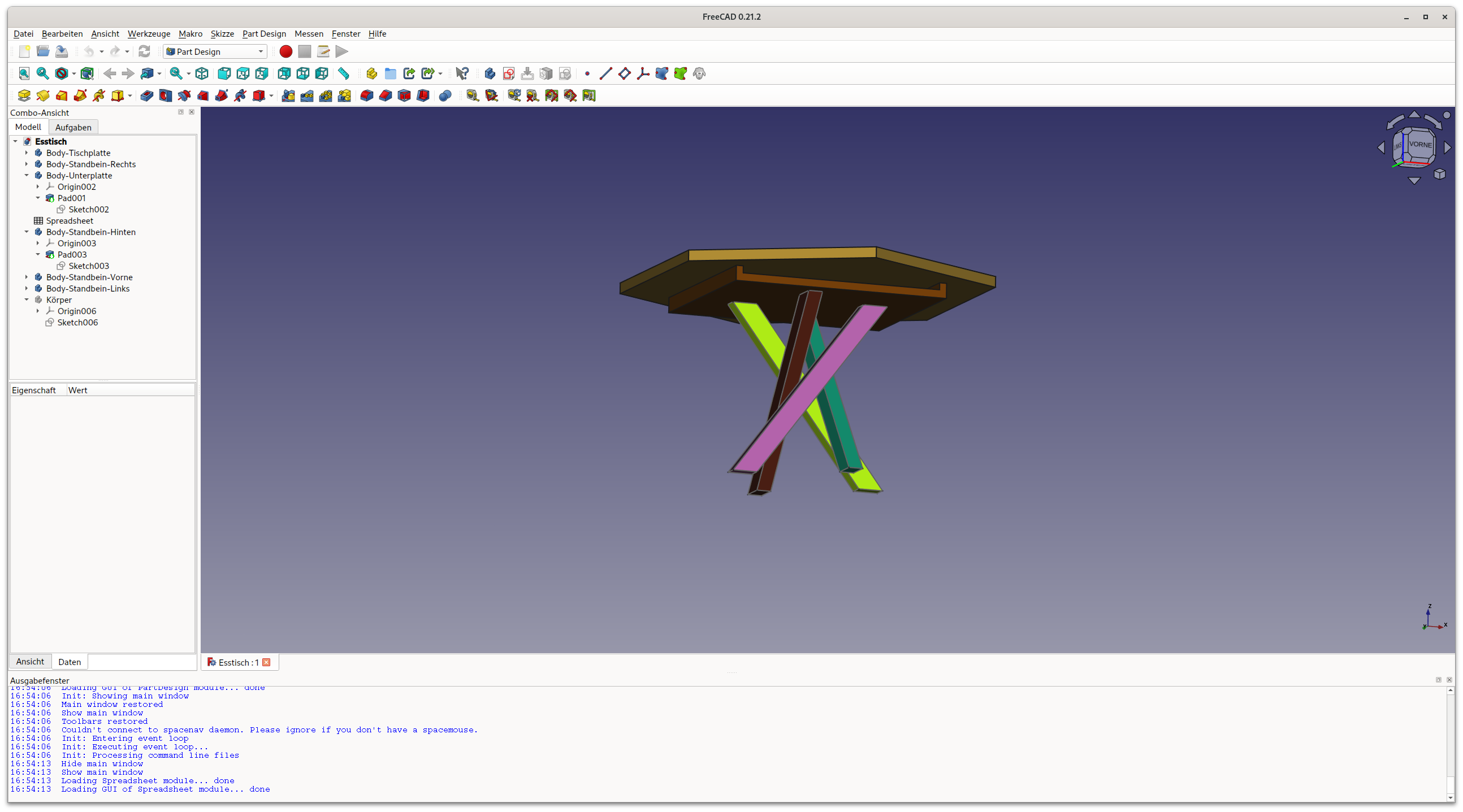Click the Open file folder icon
The width and height of the screenshot is (1463, 812).
[42, 51]
